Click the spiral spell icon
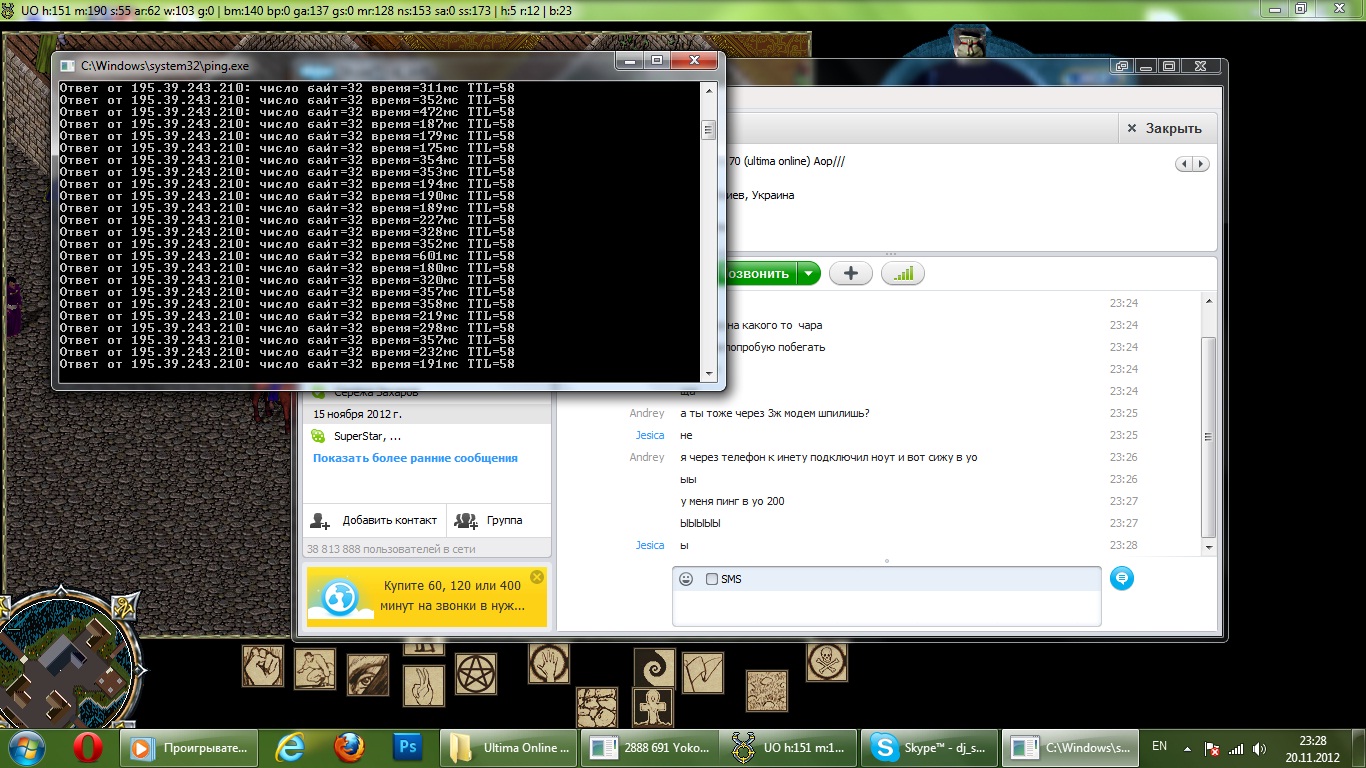The image size is (1366, 768). pos(655,668)
